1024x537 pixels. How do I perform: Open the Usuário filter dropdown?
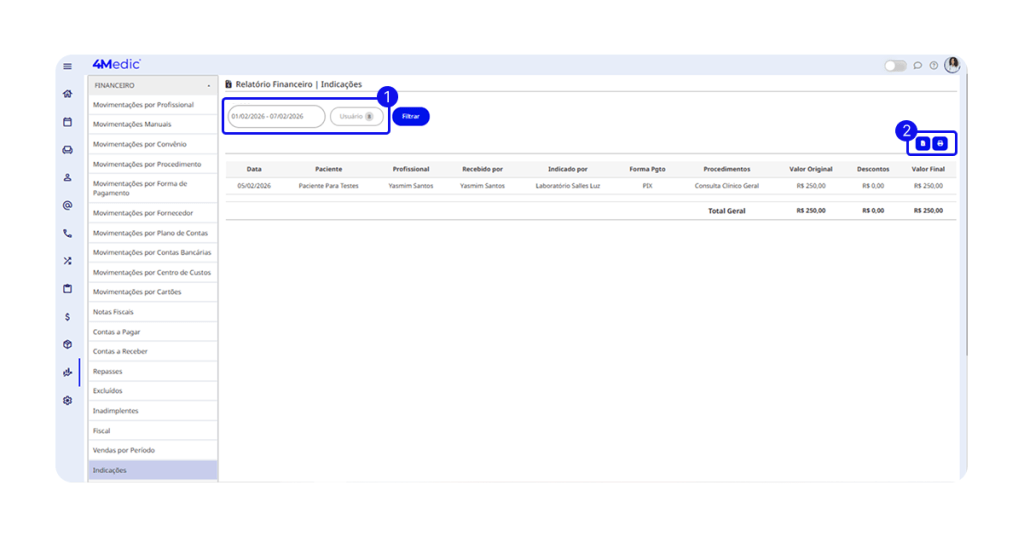point(357,116)
